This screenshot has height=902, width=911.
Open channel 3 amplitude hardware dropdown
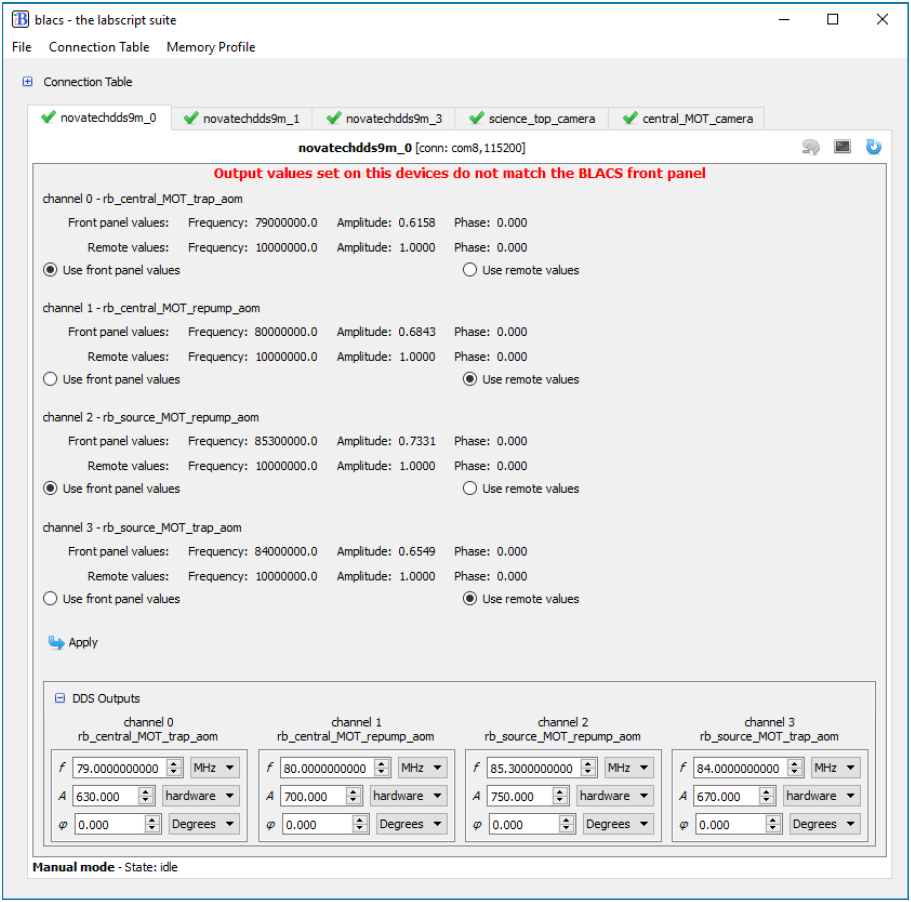pos(822,796)
